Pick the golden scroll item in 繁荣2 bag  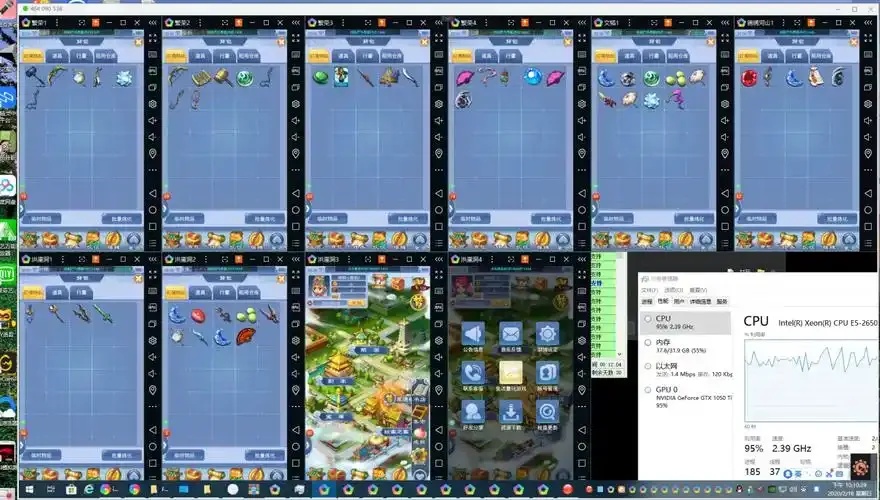[x=200, y=78]
